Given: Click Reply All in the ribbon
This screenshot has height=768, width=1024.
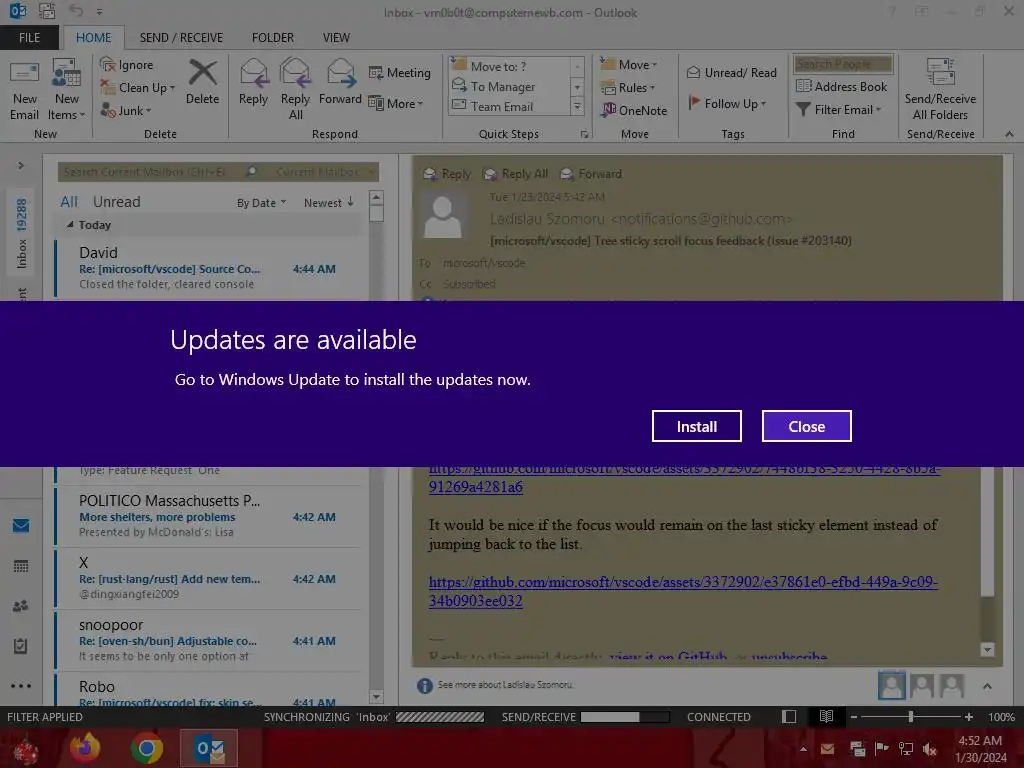Looking at the screenshot, I should 295,89.
